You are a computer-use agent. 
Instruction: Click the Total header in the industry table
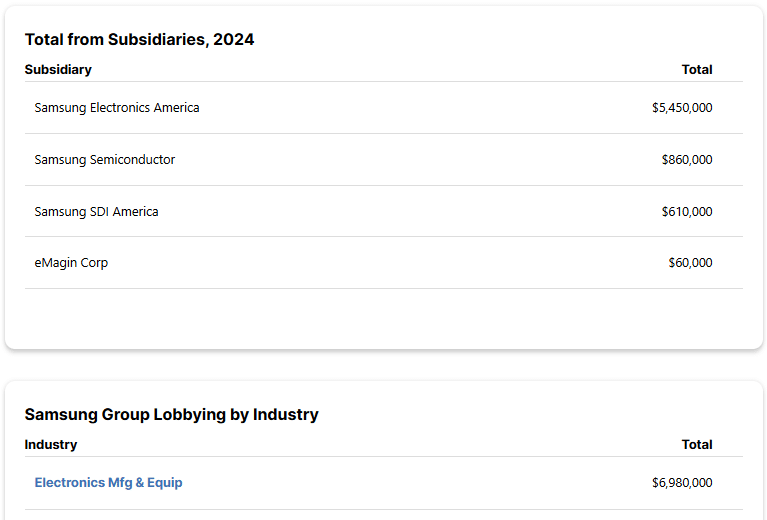coord(697,445)
